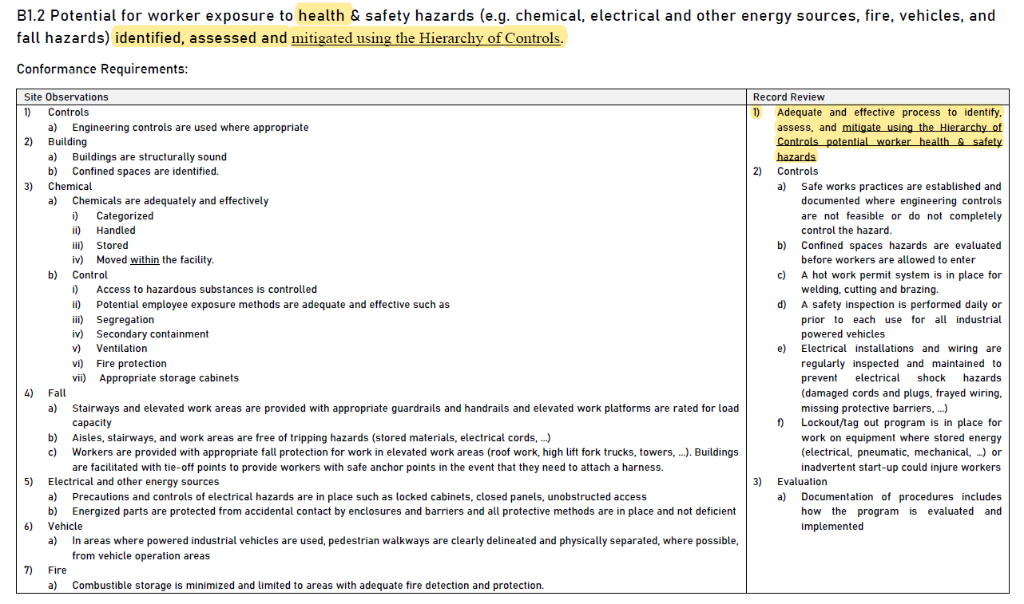
Task: Click 'Access to hazardous substances is controlled'
Action: pyautogui.click(x=206, y=290)
